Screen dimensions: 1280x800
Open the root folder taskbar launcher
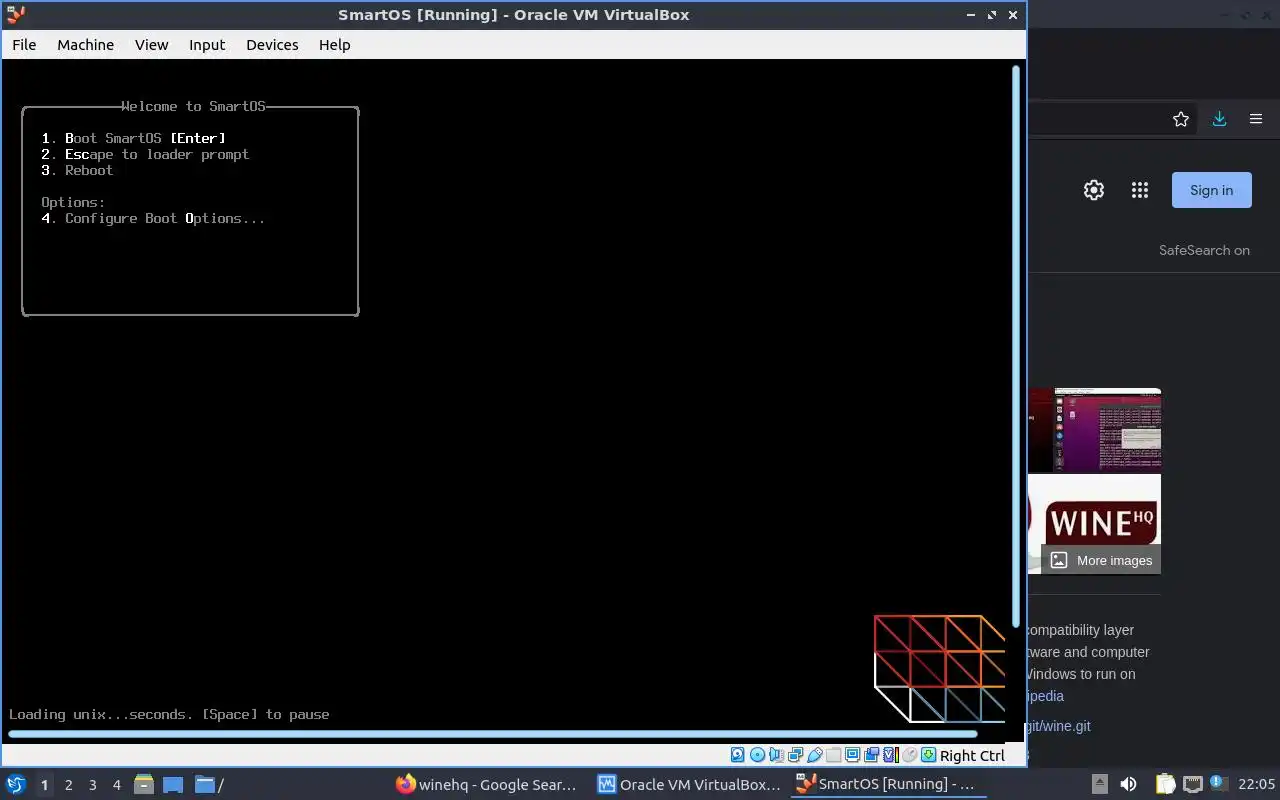(209, 784)
